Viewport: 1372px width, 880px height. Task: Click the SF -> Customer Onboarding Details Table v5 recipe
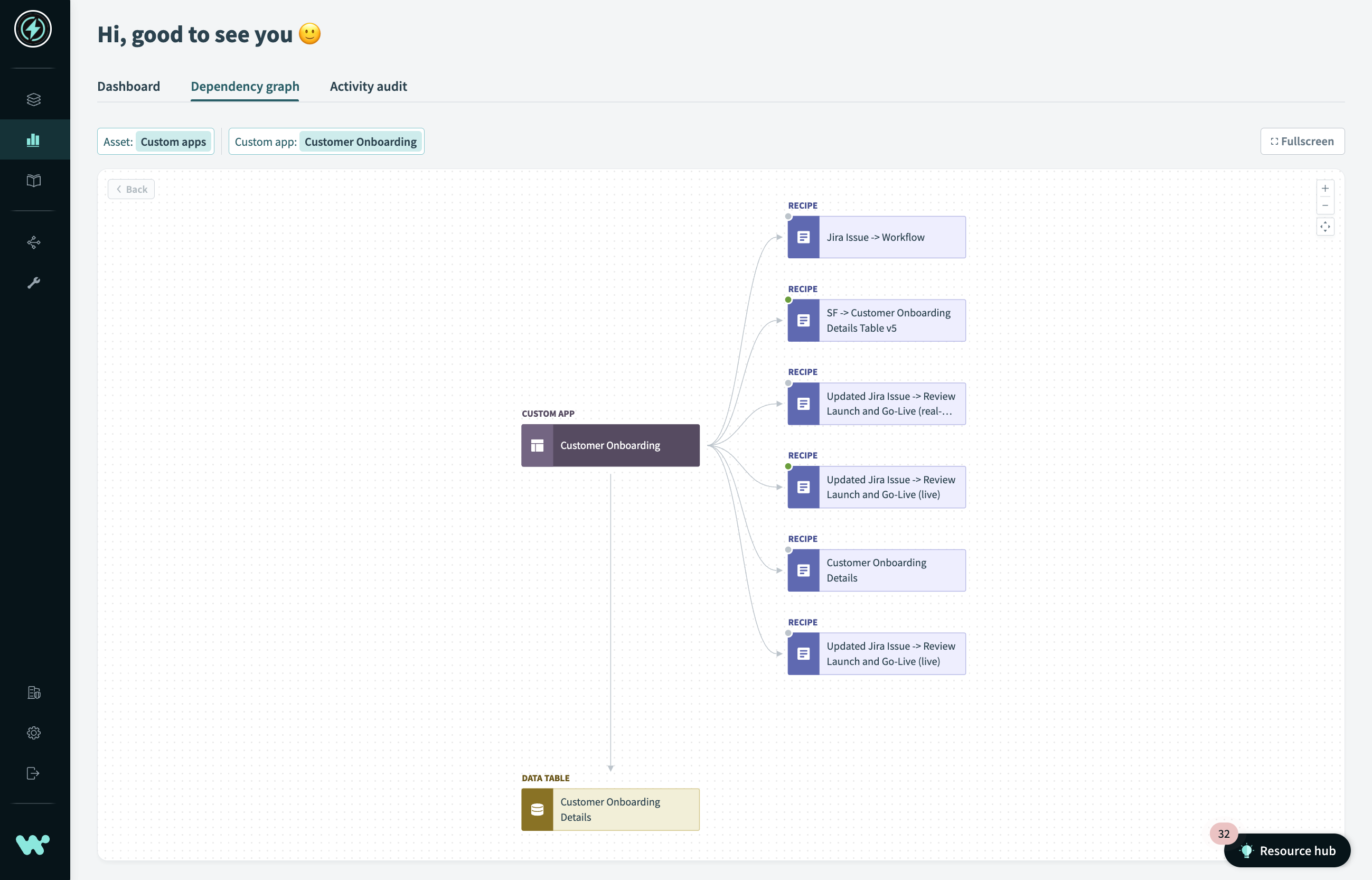tap(876, 320)
